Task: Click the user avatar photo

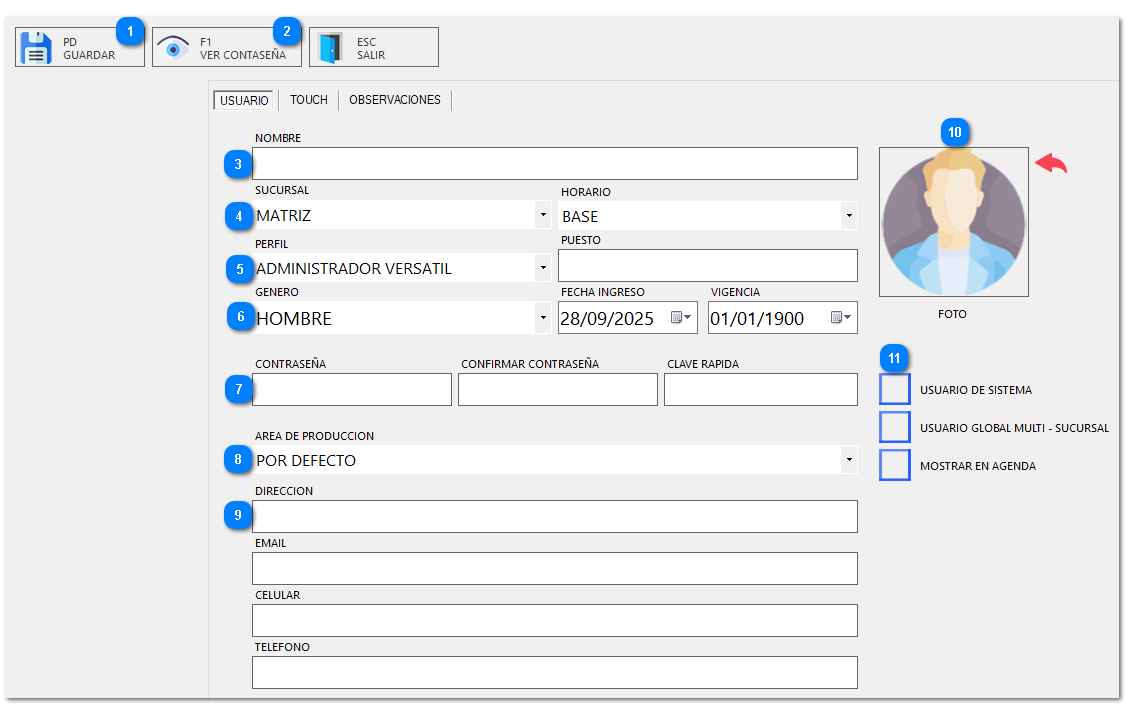Action: click(953, 222)
